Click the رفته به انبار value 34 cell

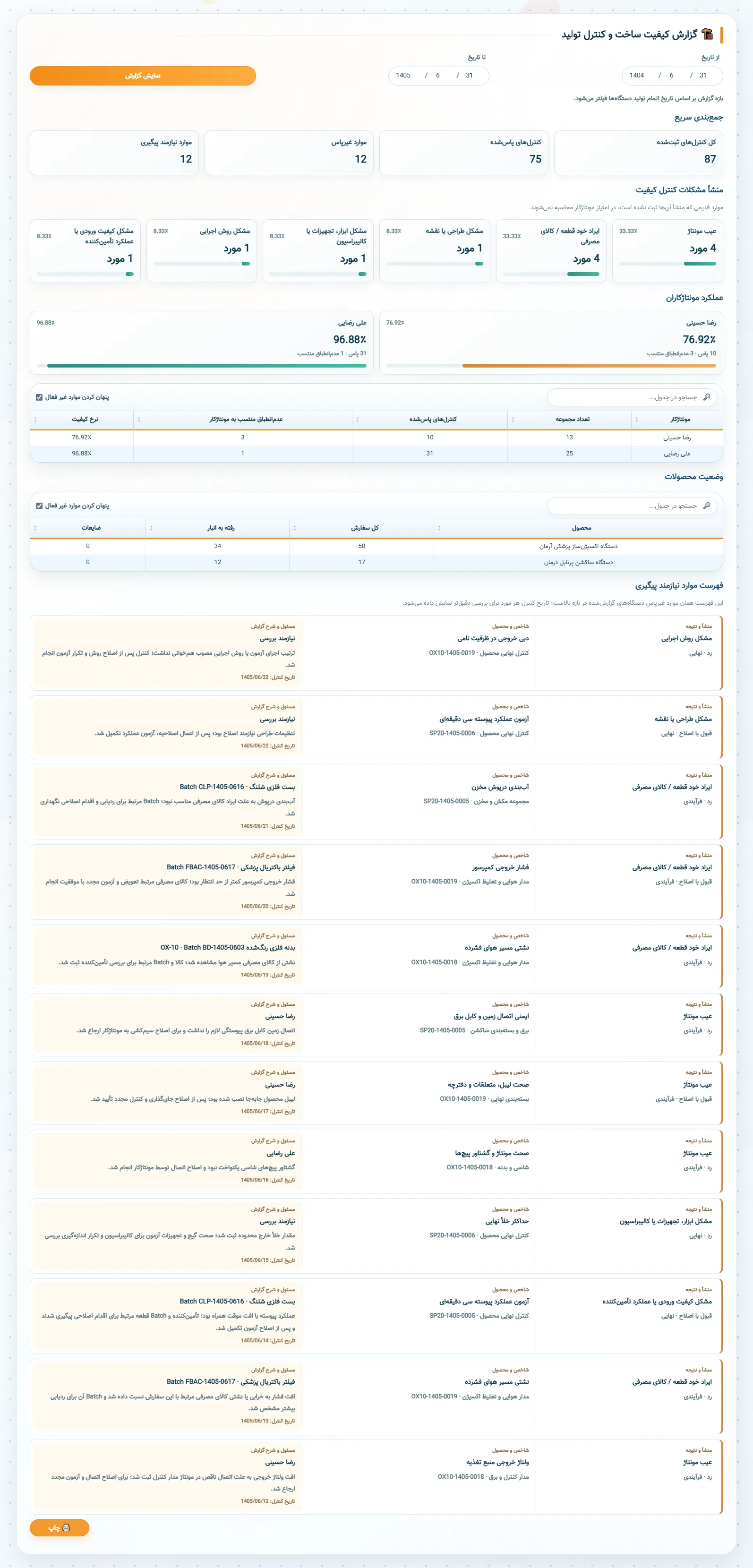(x=217, y=547)
